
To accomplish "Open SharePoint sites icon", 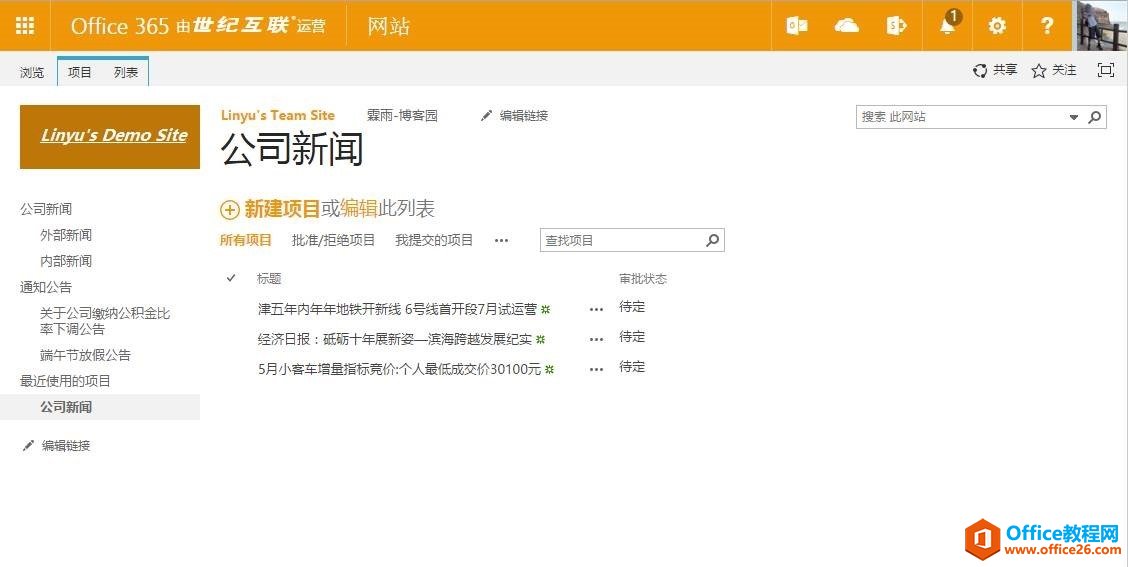I will [896, 26].
